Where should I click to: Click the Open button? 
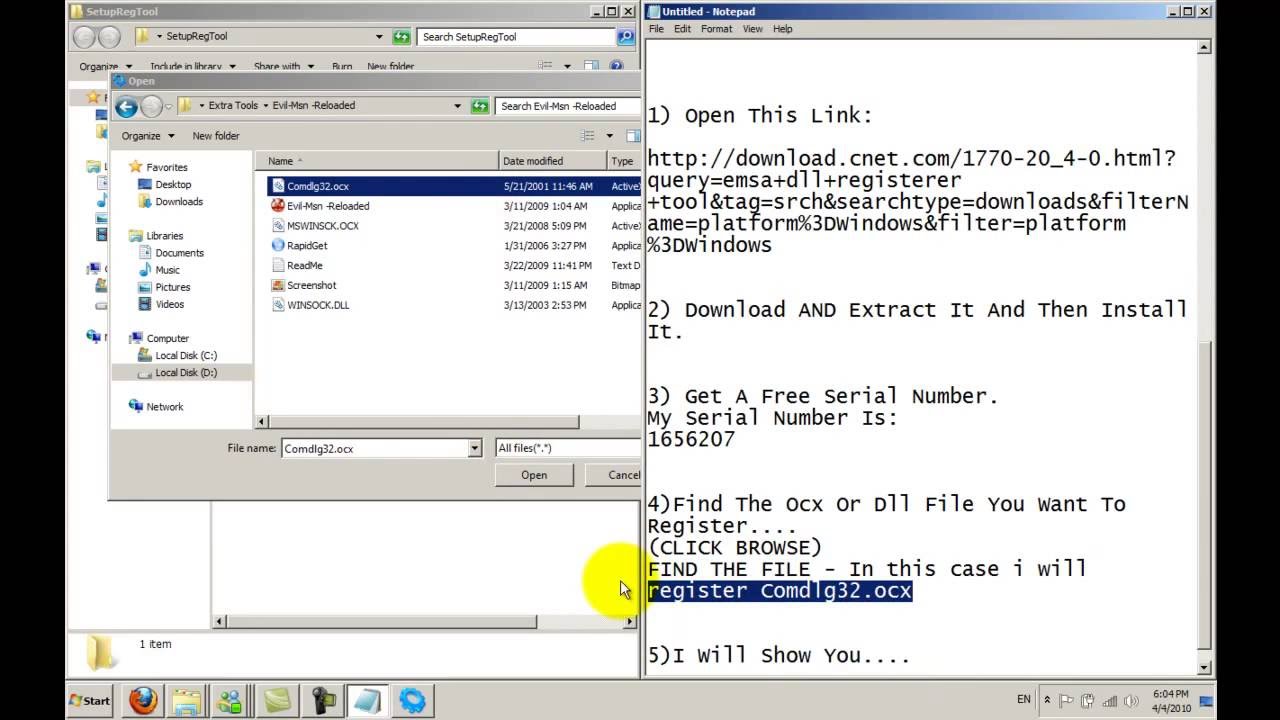pyautogui.click(x=534, y=475)
